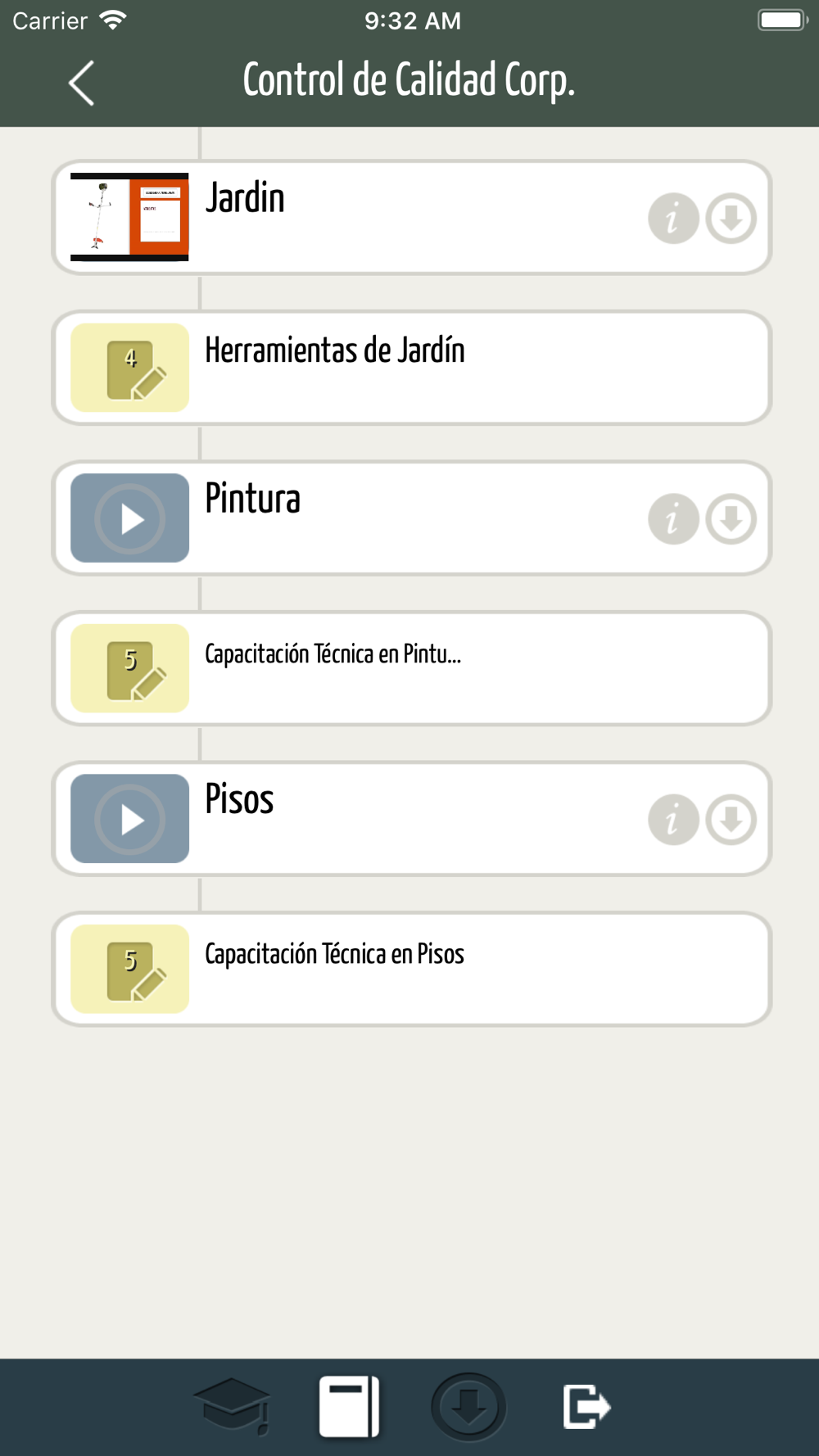The height and width of the screenshot is (1456, 819).
Task: Tap the 4-question quiz icon
Action: click(129, 368)
